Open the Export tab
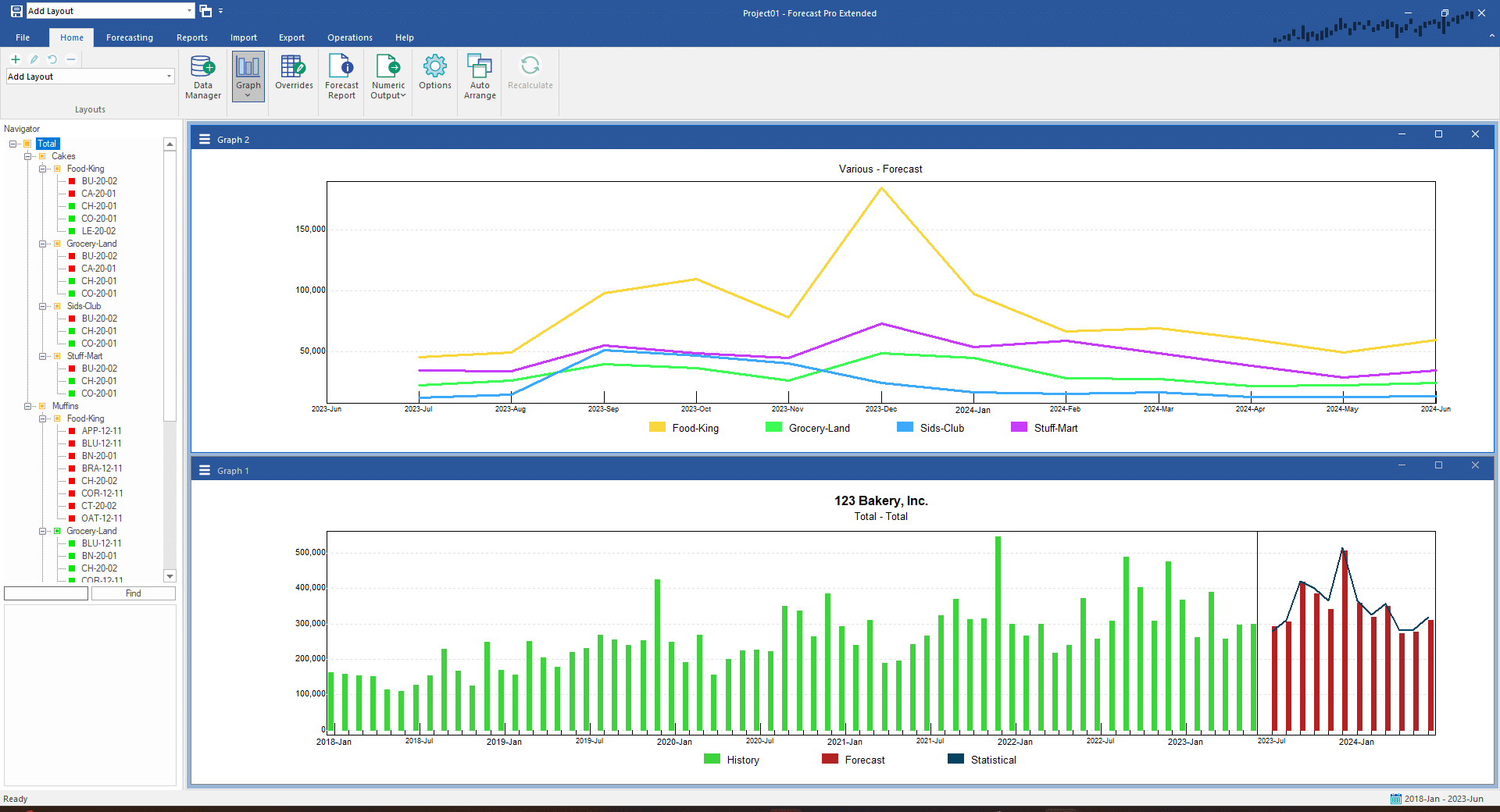Viewport: 1500px width, 812px height. [x=291, y=37]
